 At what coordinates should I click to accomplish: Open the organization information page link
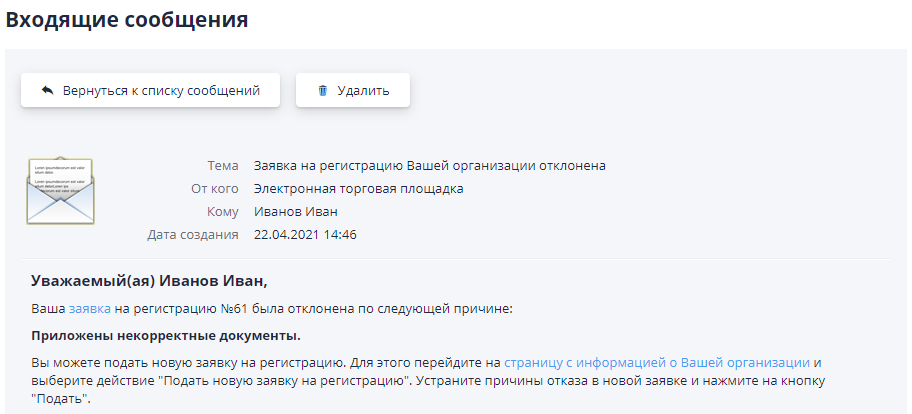pos(656,362)
